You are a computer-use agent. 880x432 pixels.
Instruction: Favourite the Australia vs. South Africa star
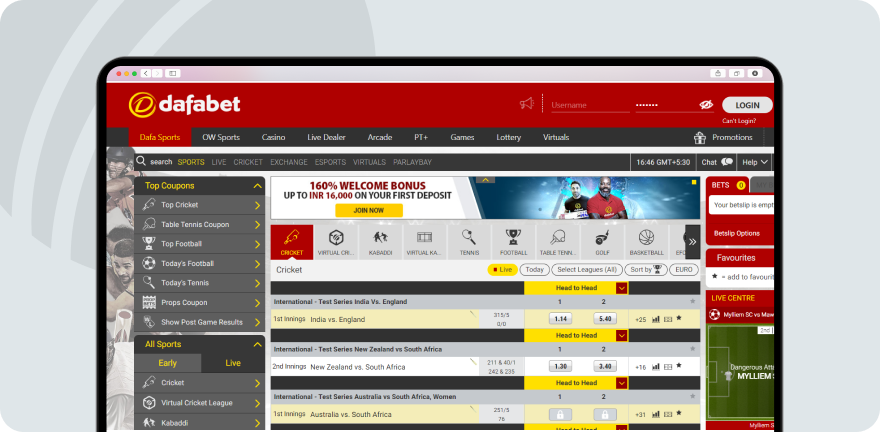point(679,413)
